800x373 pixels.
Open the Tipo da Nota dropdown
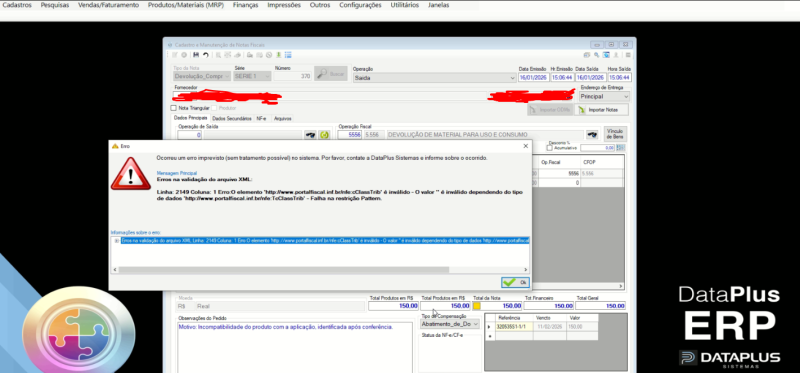[202, 76]
